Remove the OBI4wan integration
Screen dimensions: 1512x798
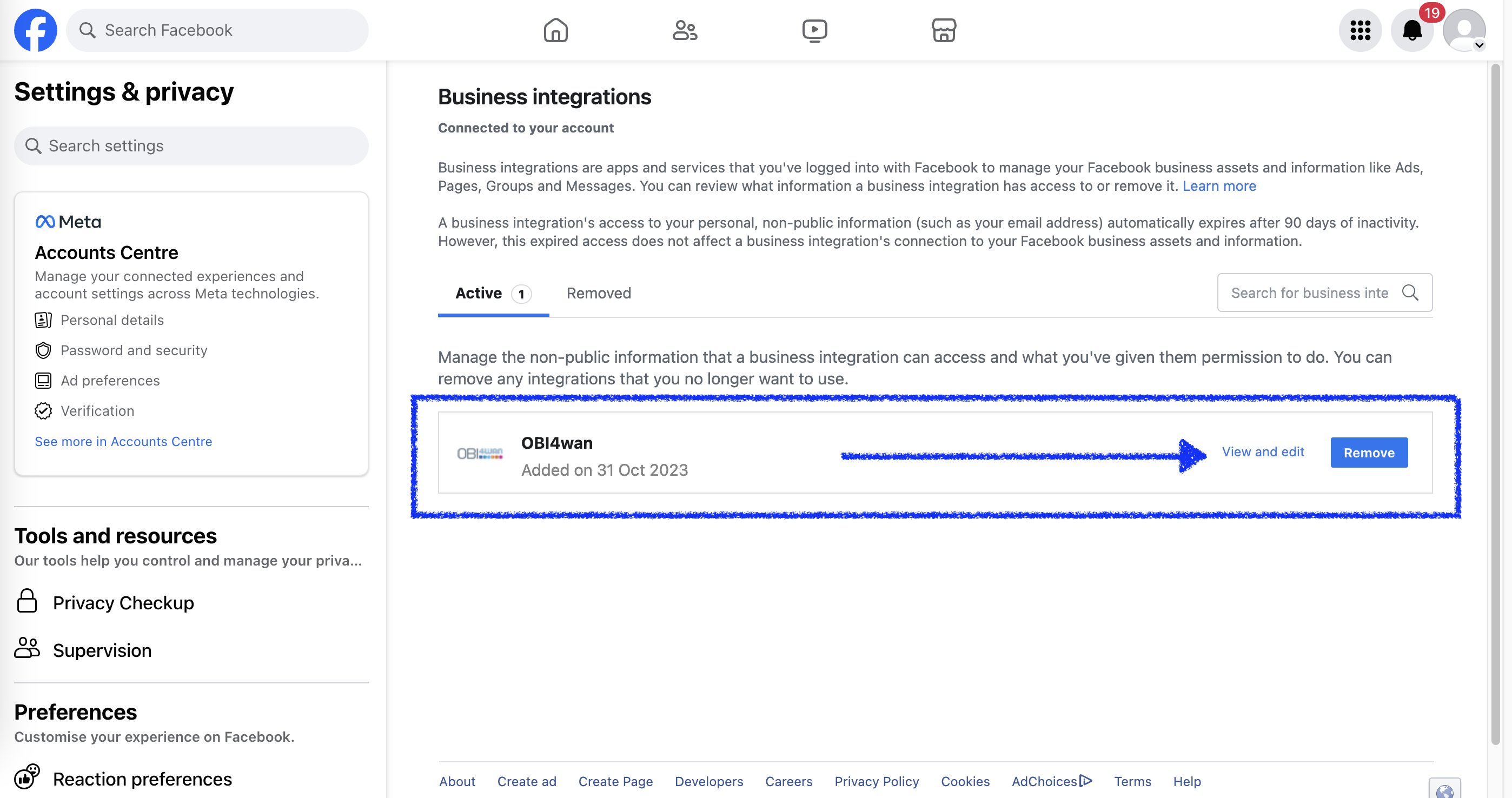[1369, 453]
